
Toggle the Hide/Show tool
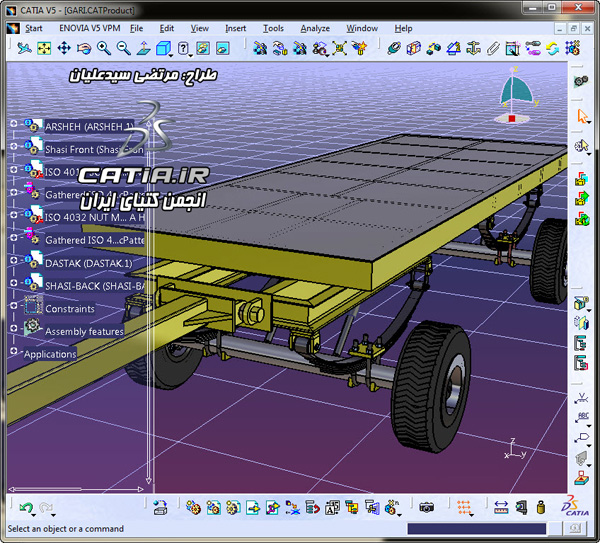pos(203,49)
